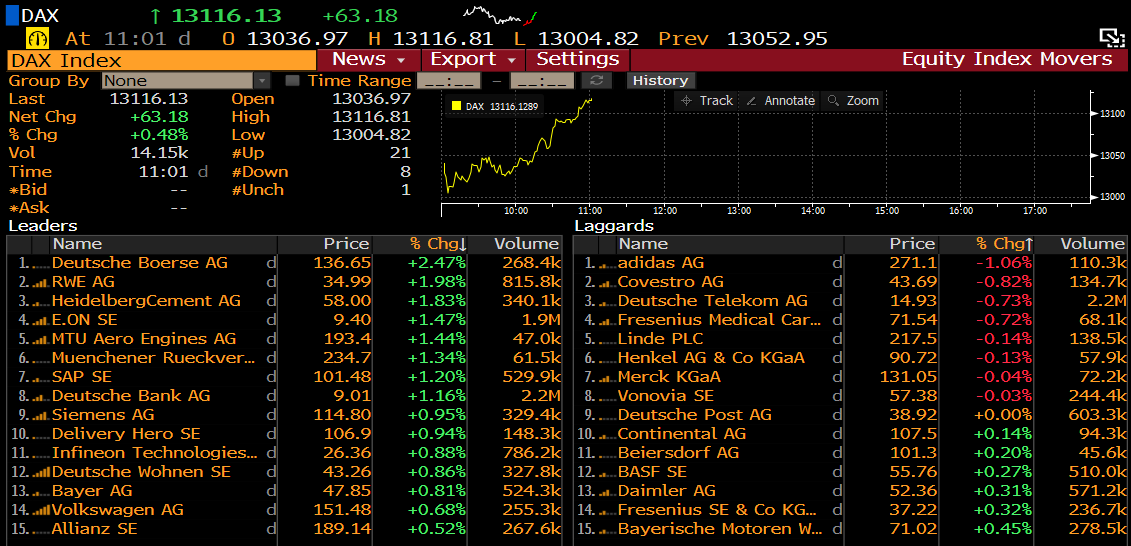Image resolution: width=1131 pixels, height=546 pixels.
Task: Click the 13052.95 previous close value
Action: point(776,38)
